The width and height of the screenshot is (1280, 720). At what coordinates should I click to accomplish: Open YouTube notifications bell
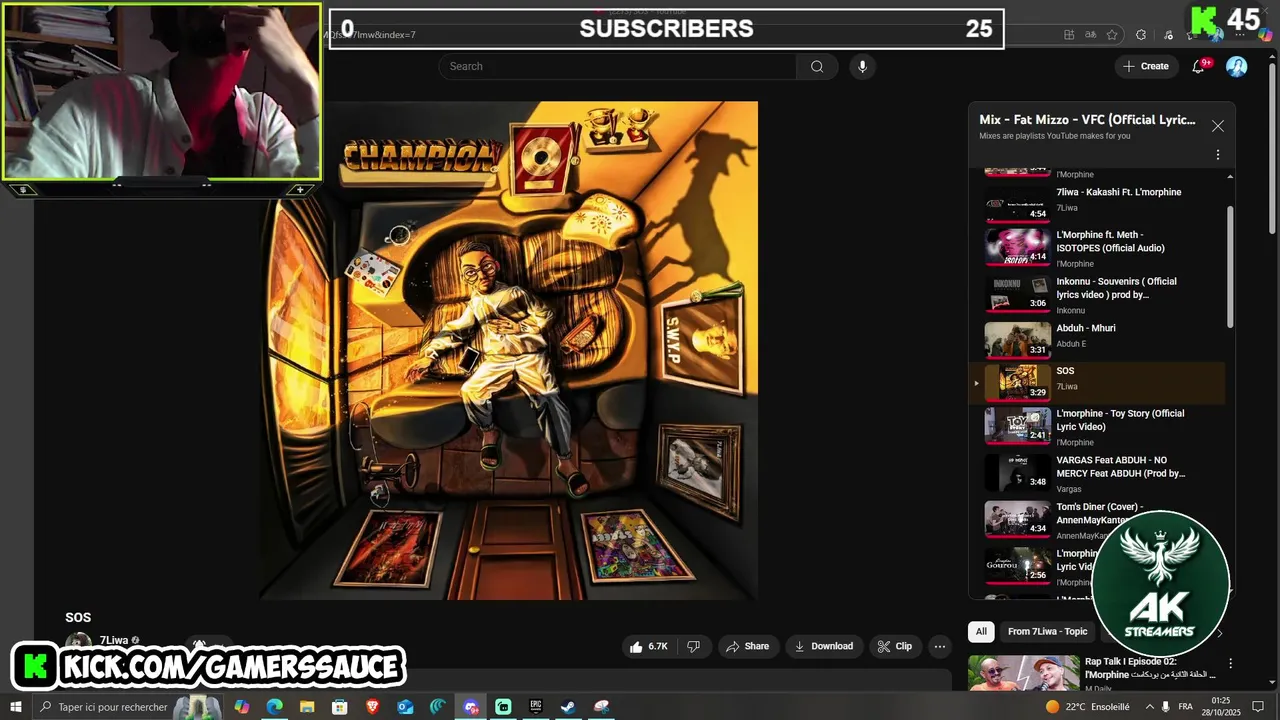point(1199,66)
